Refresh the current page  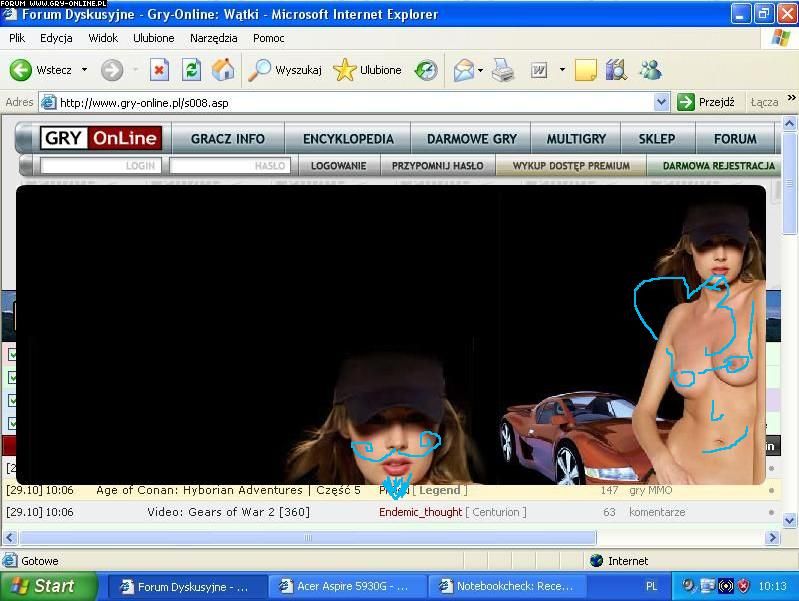pos(191,70)
